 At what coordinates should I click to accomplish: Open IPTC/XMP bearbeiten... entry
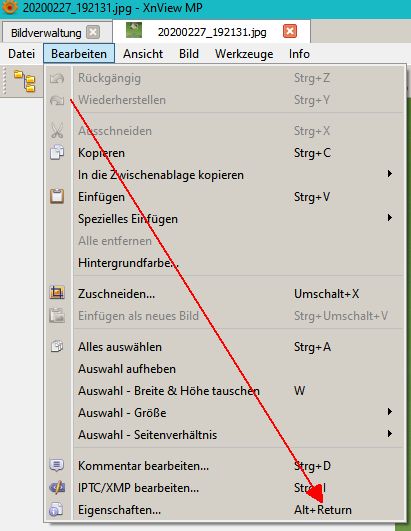pyautogui.click(x=225, y=488)
